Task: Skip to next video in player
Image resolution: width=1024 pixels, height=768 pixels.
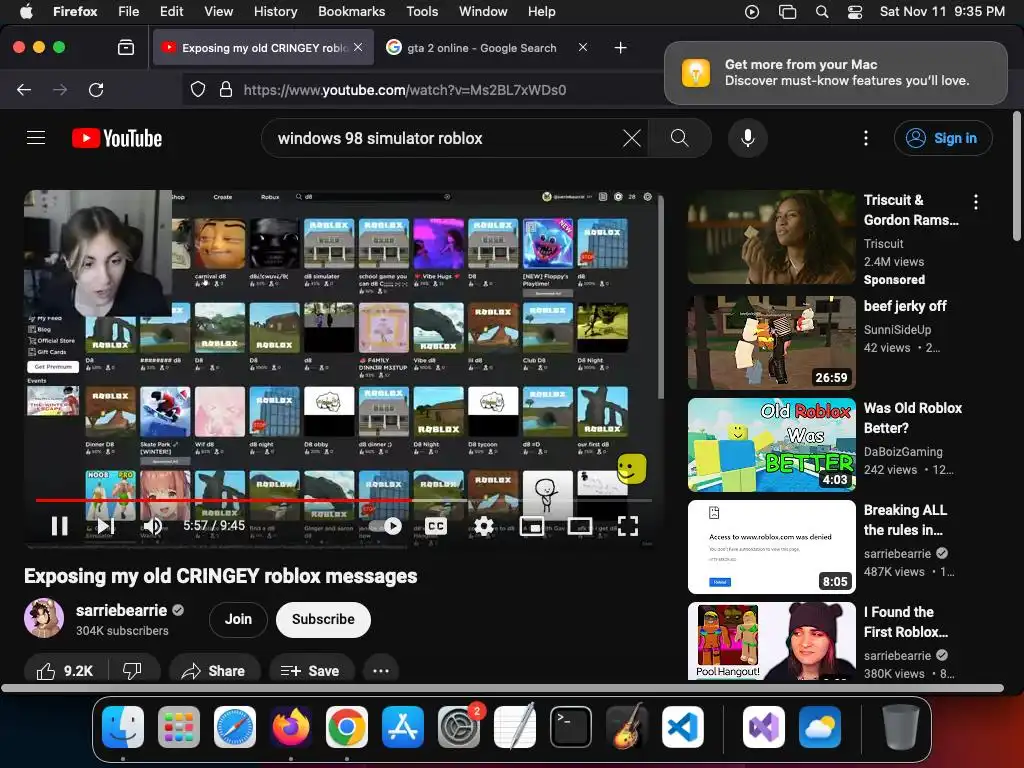Action: [106, 526]
